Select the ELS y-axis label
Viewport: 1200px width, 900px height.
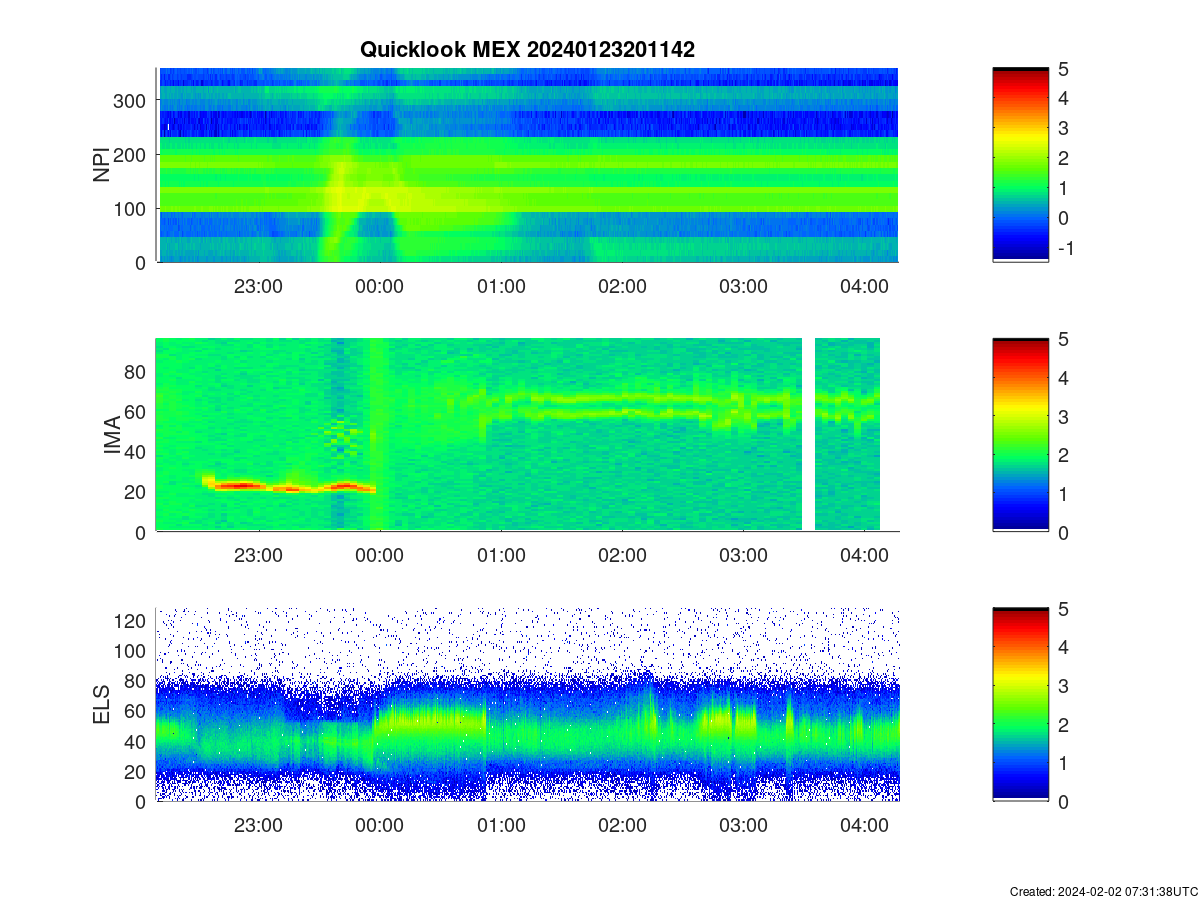pos(101,705)
